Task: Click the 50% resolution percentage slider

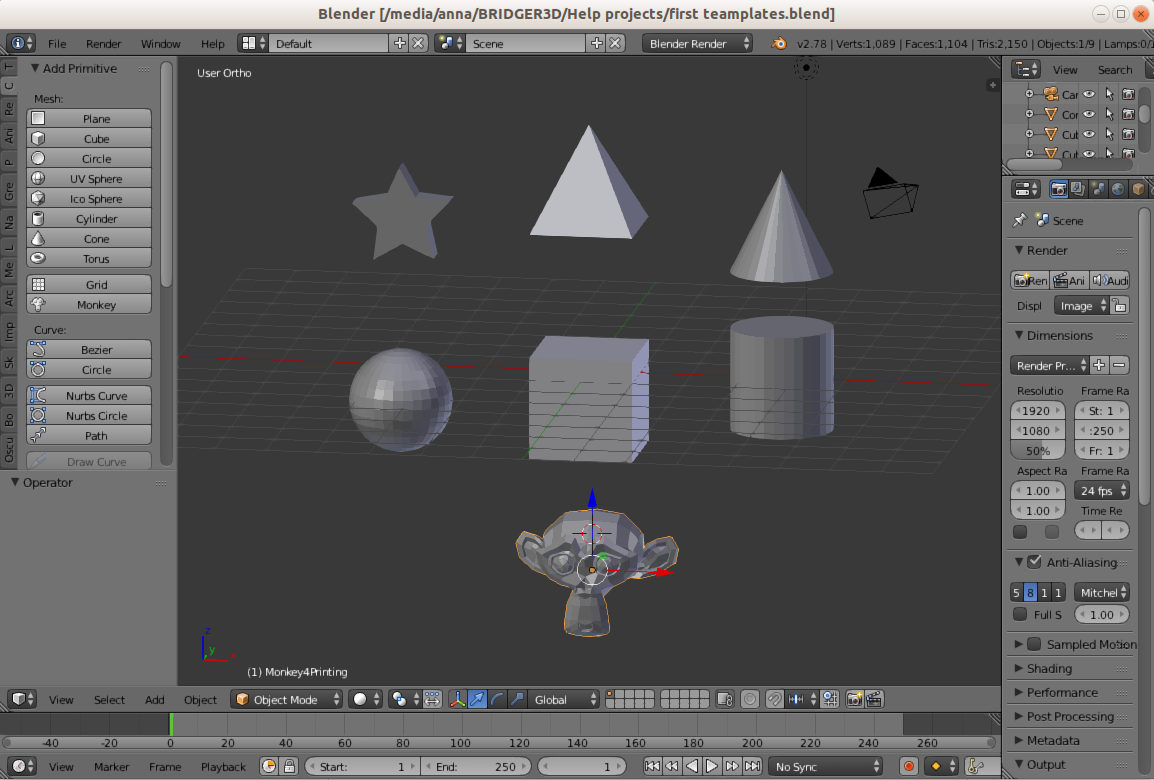Action: point(1038,450)
